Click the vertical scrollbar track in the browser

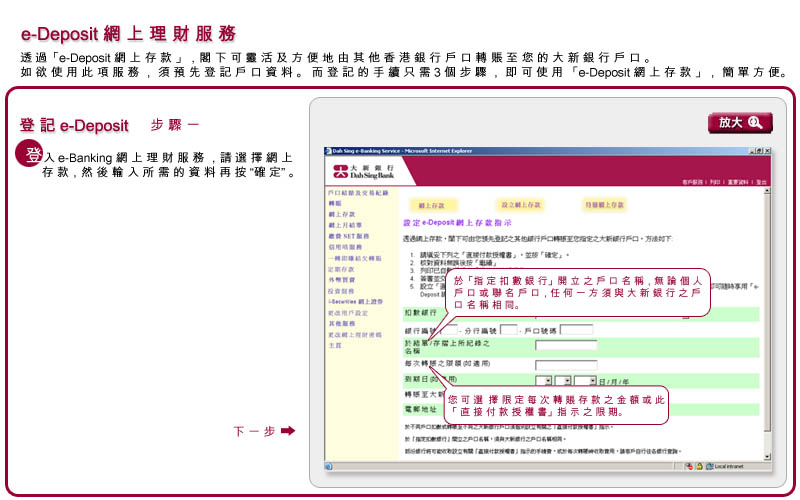(x=767, y=324)
